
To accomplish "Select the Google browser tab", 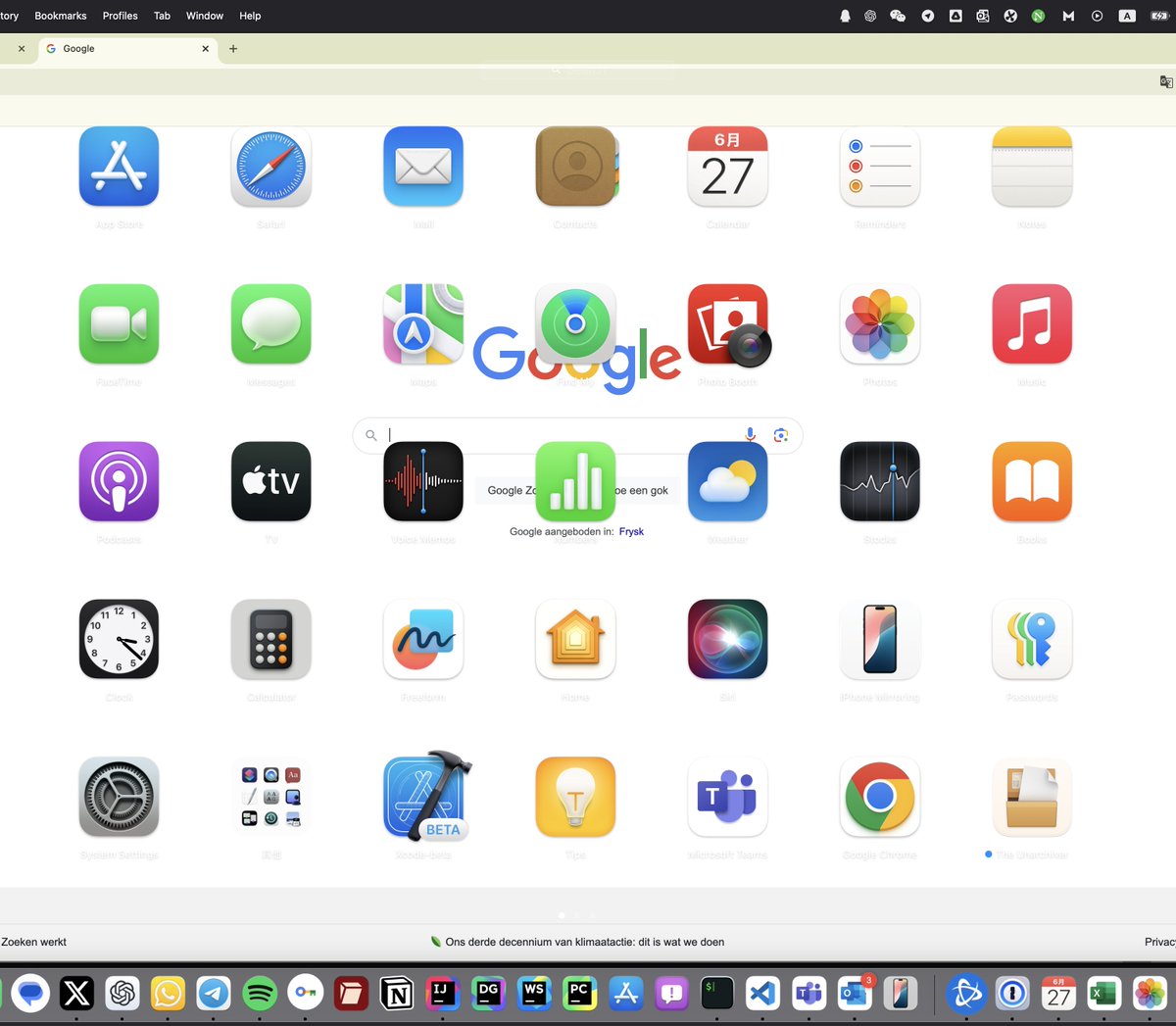I will point(127,48).
